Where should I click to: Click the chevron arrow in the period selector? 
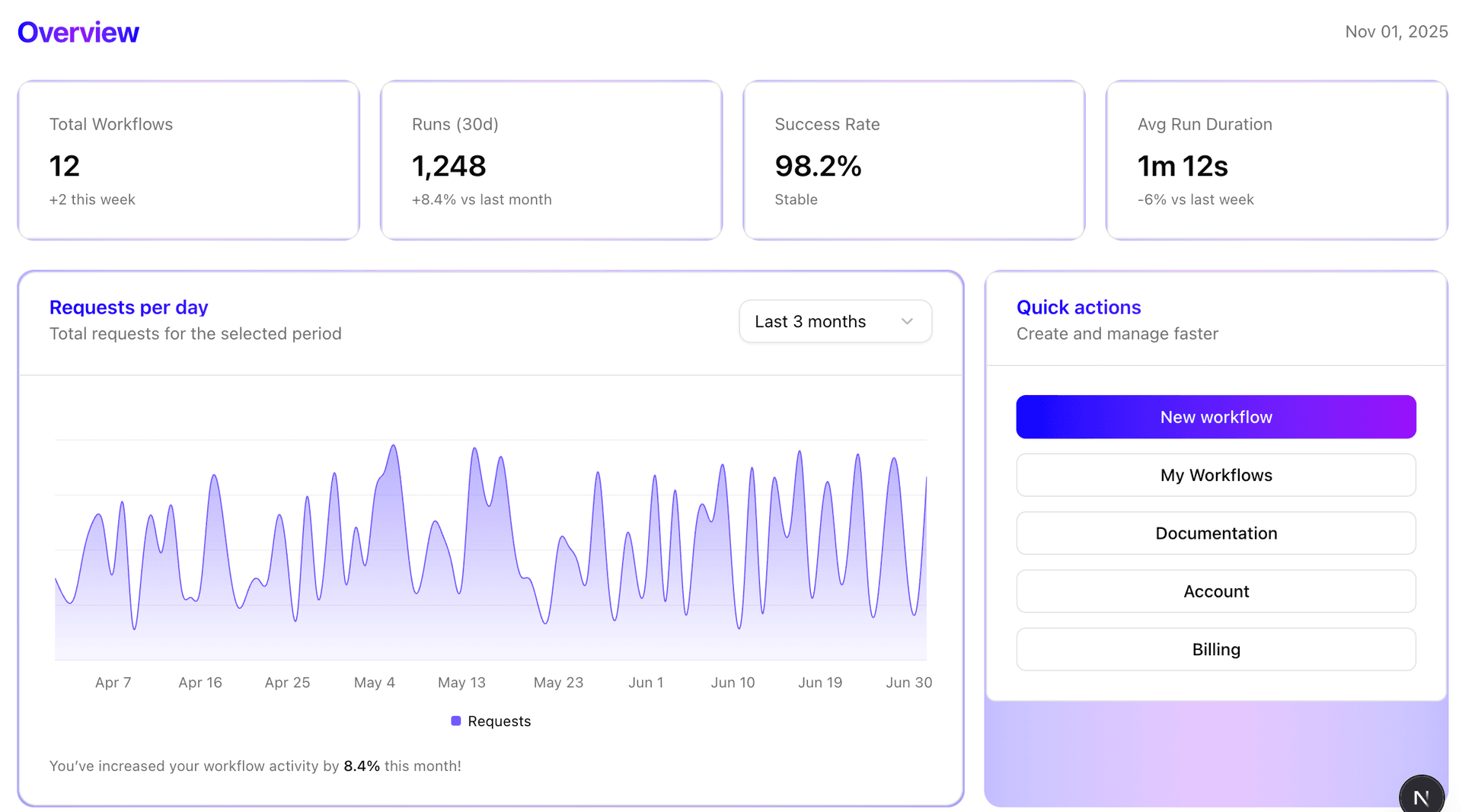tap(907, 321)
